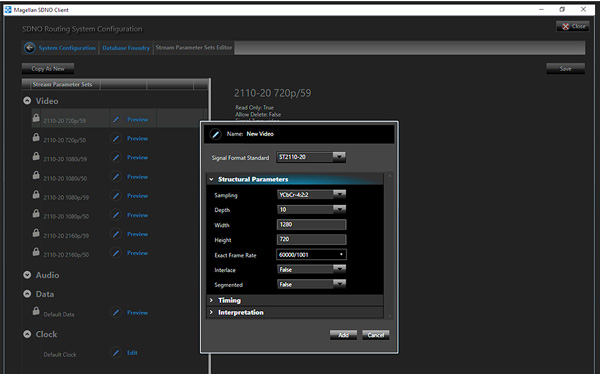
Task: Click the Height input field
Action: (x=311, y=240)
